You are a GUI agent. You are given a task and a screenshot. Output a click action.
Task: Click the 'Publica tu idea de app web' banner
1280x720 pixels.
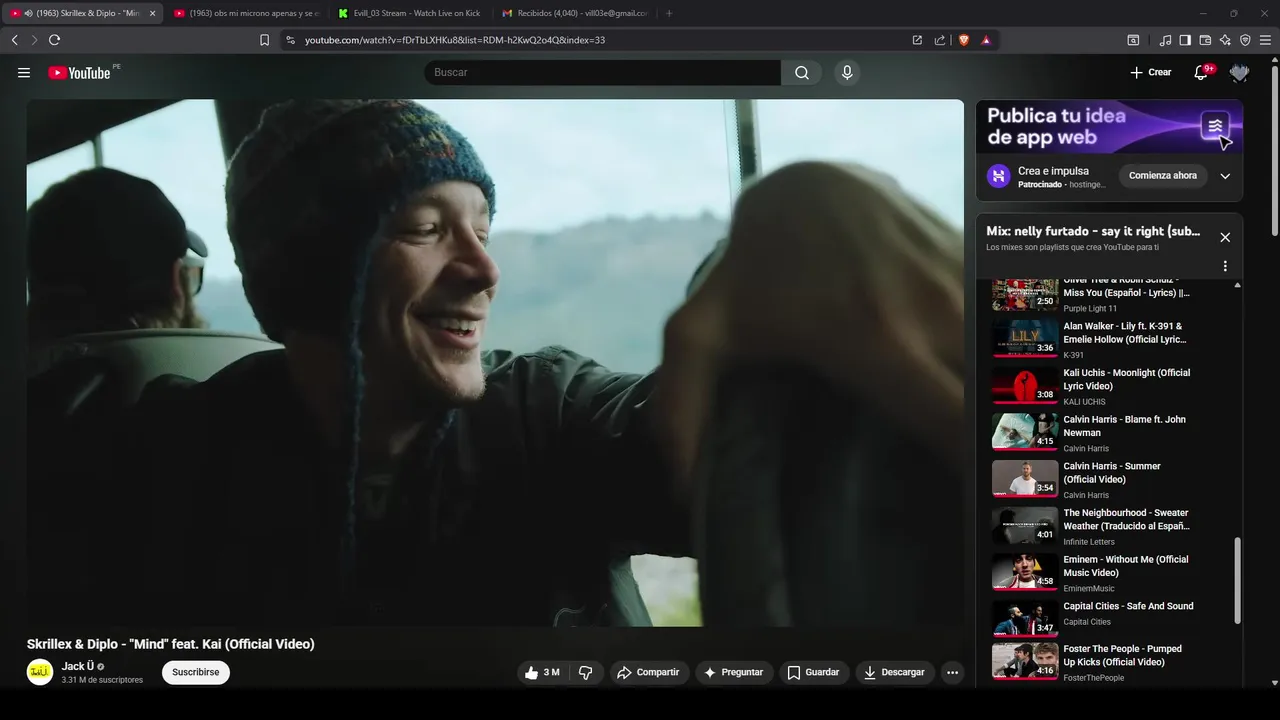1109,127
